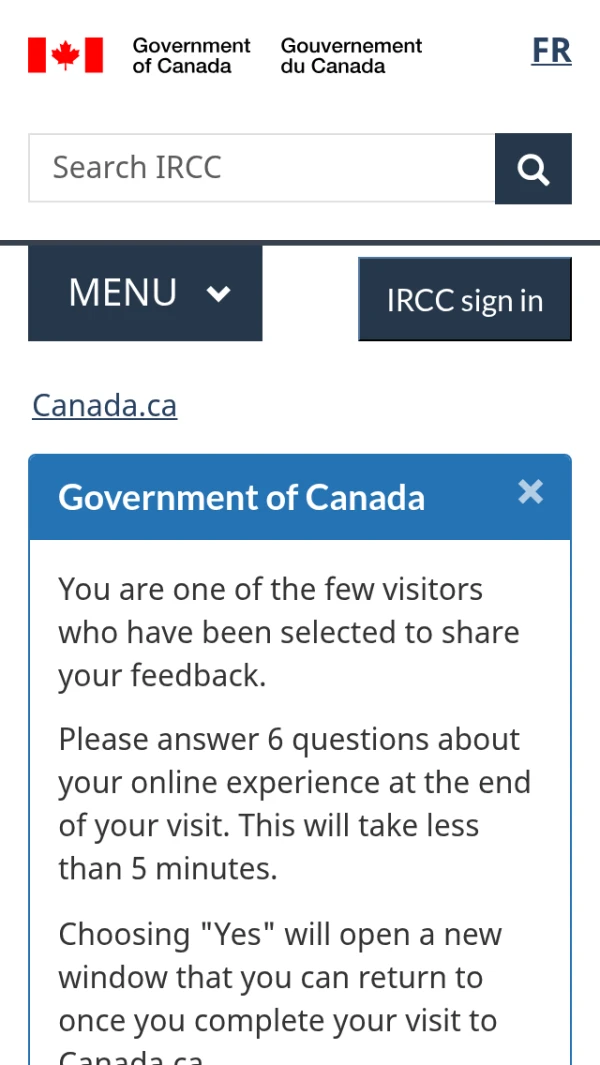Click the English 'Government of Canada' wordmark
Image resolution: width=600 pixels, height=1065 pixels.
tap(191, 56)
